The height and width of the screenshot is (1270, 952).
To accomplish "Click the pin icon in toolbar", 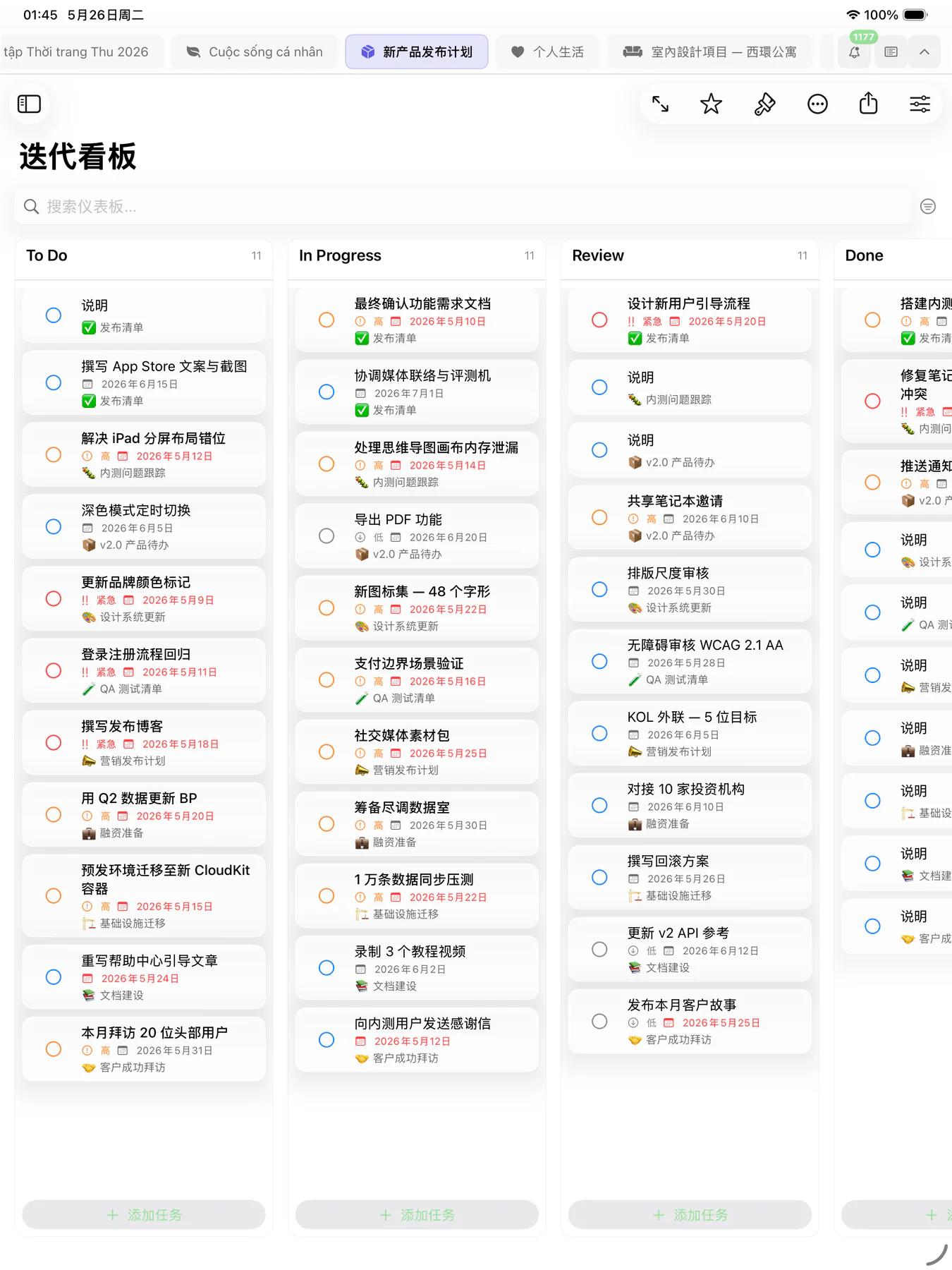I will tap(764, 104).
